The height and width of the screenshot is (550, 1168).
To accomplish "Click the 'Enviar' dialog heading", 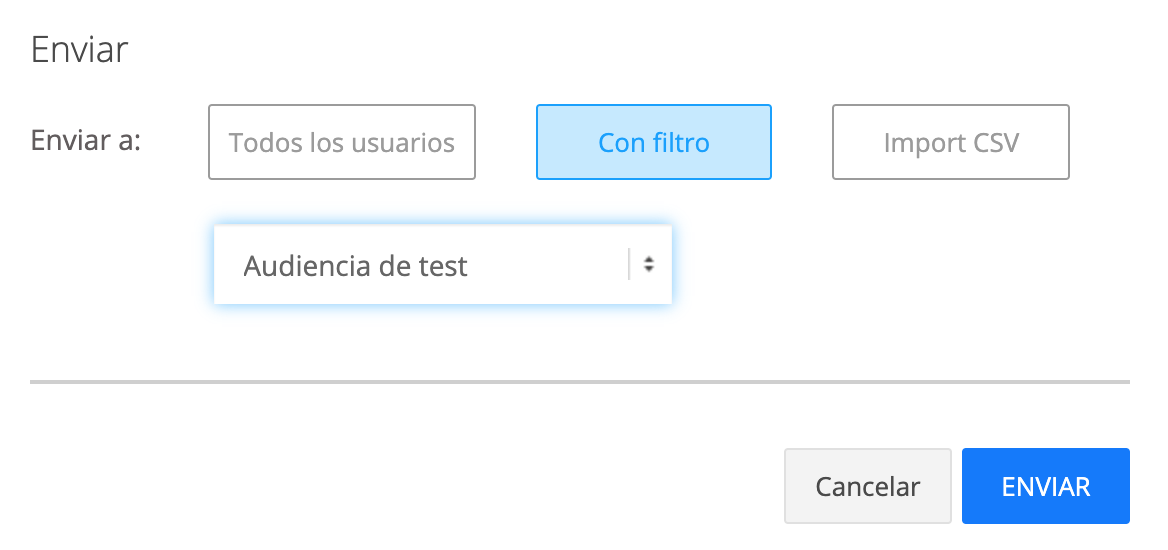I will tap(80, 49).
